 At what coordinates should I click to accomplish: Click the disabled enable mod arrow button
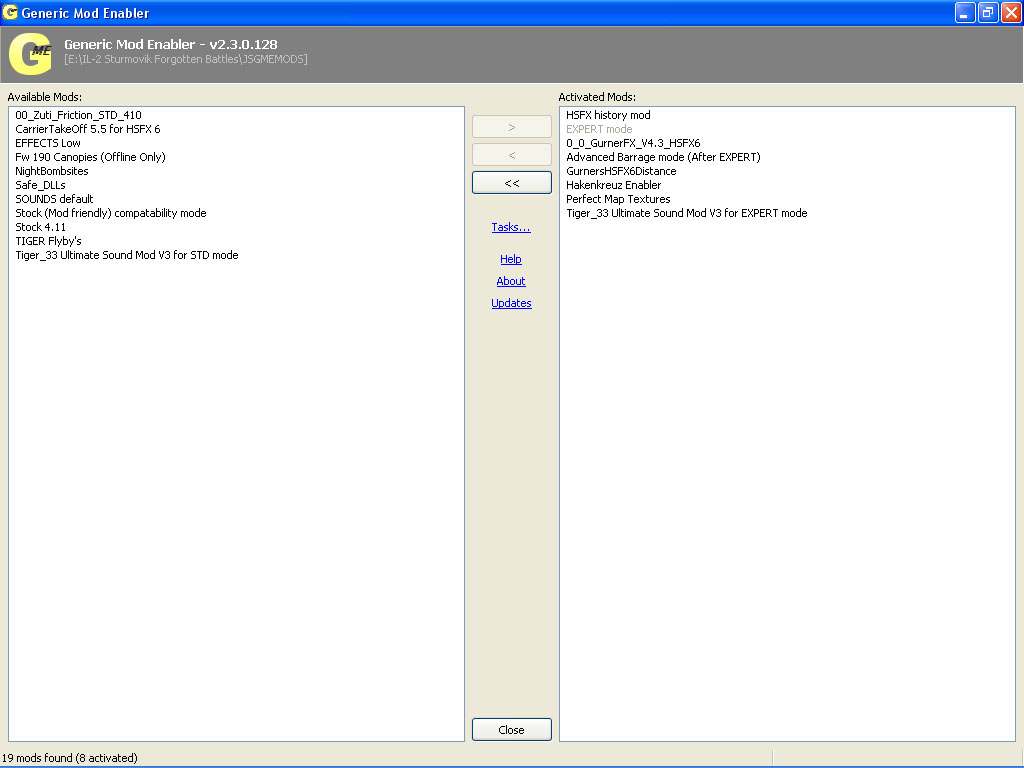pos(511,127)
